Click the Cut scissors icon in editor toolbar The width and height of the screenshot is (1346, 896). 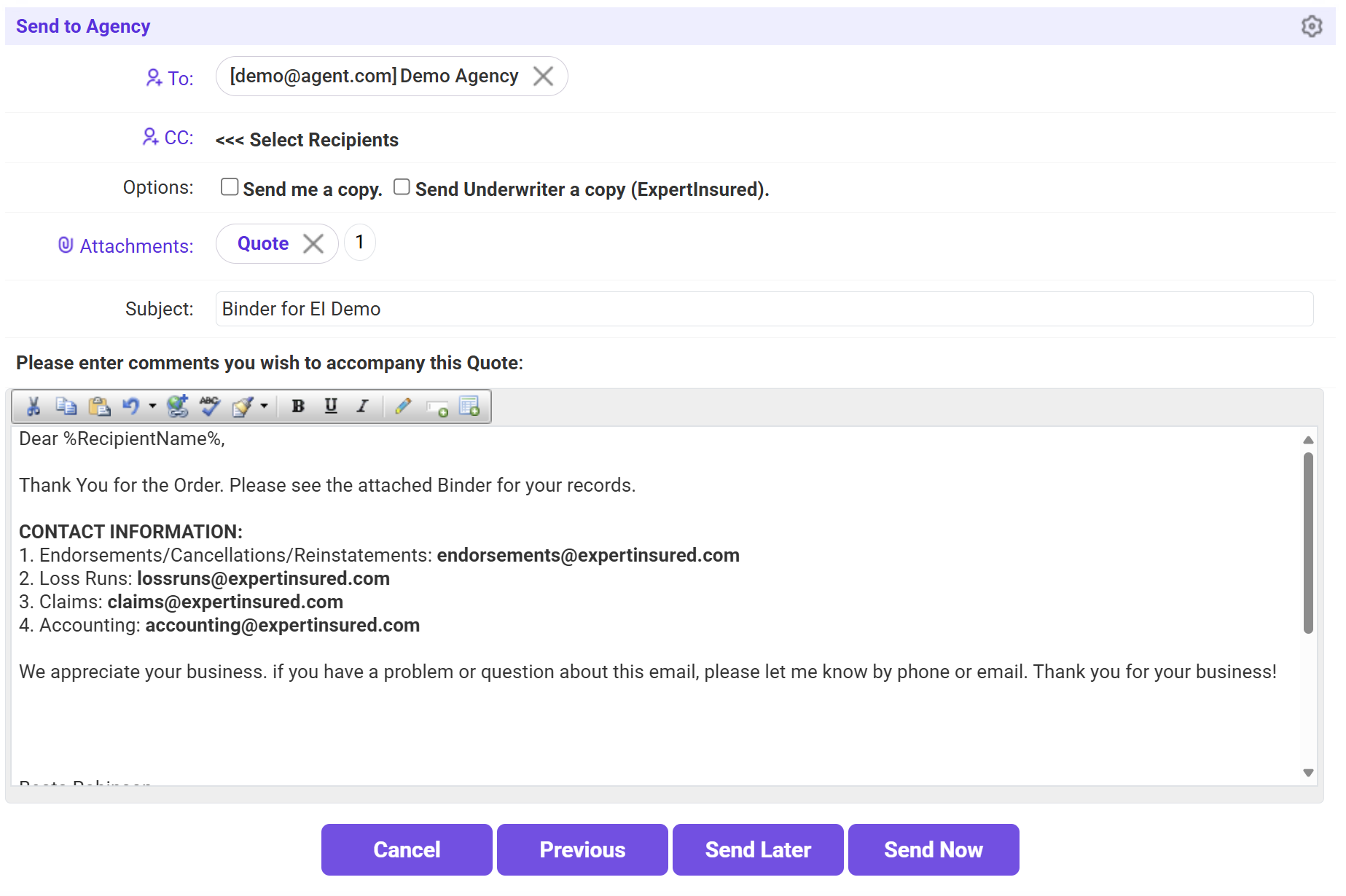33,406
